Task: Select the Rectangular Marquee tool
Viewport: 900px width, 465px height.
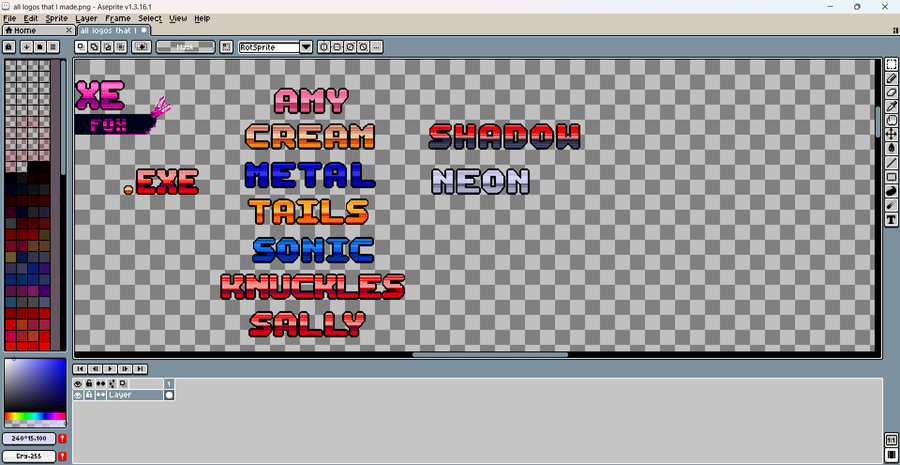Action: point(891,64)
